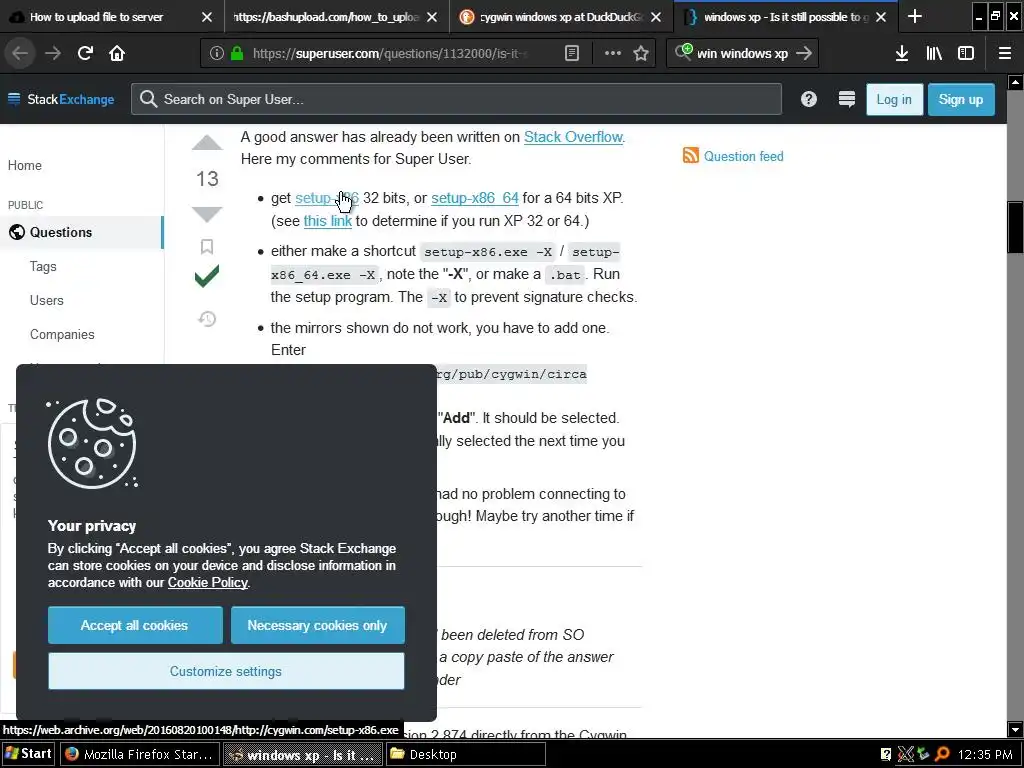Upvote the answer with up arrow
Viewport: 1024px width, 768px height.
click(207, 143)
